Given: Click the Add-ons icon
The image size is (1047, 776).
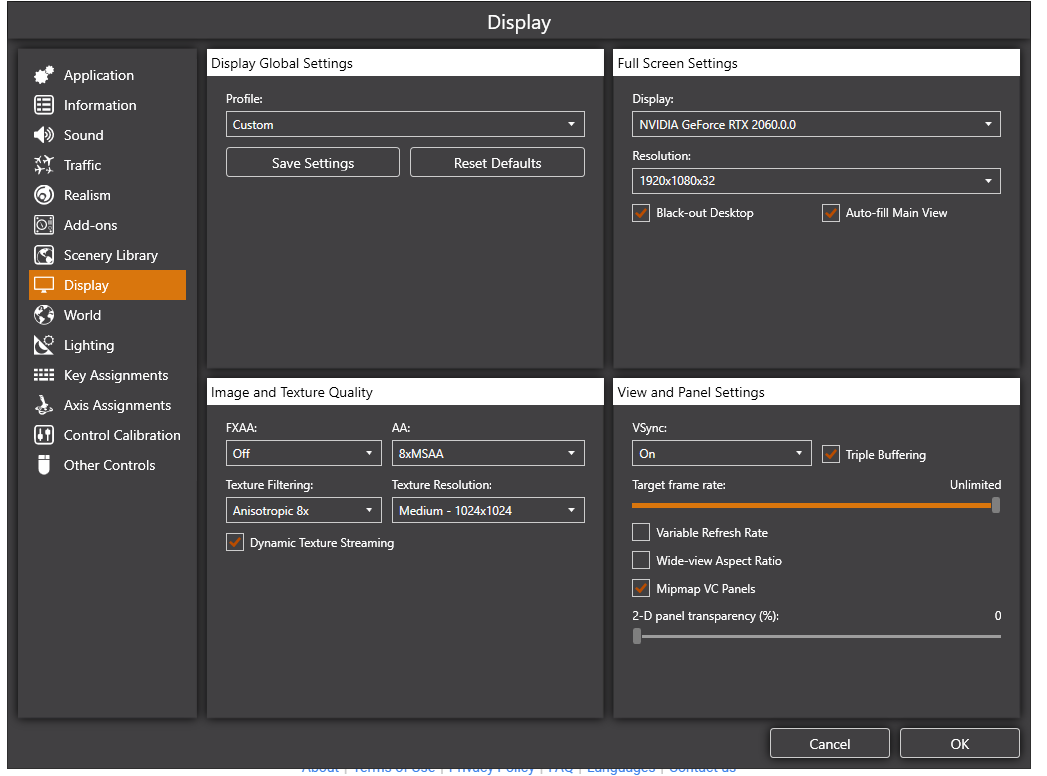Looking at the screenshot, I should (44, 225).
